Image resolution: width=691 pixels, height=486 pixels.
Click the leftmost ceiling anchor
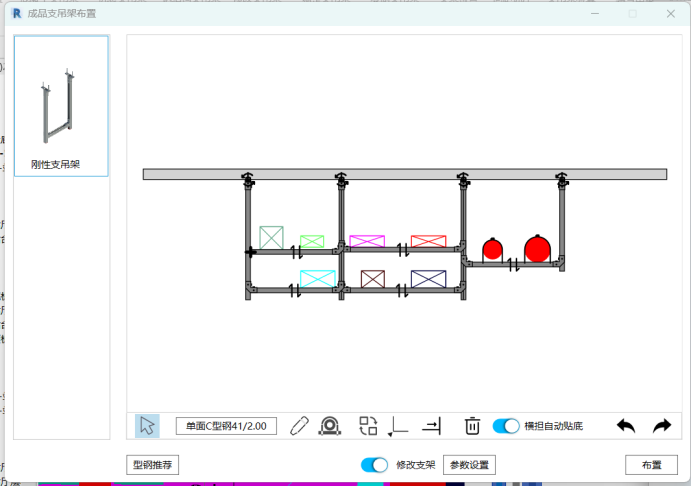pos(248,179)
